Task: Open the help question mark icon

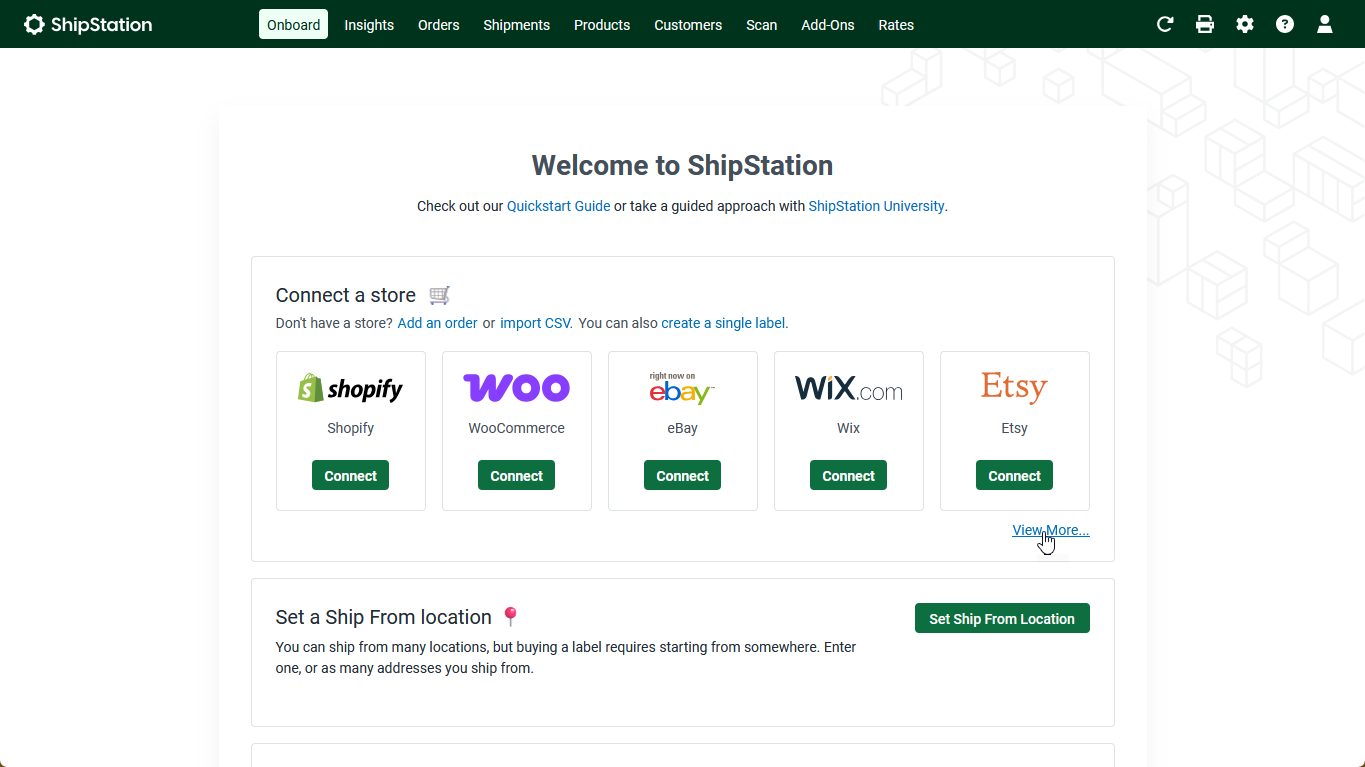Action: (1285, 25)
